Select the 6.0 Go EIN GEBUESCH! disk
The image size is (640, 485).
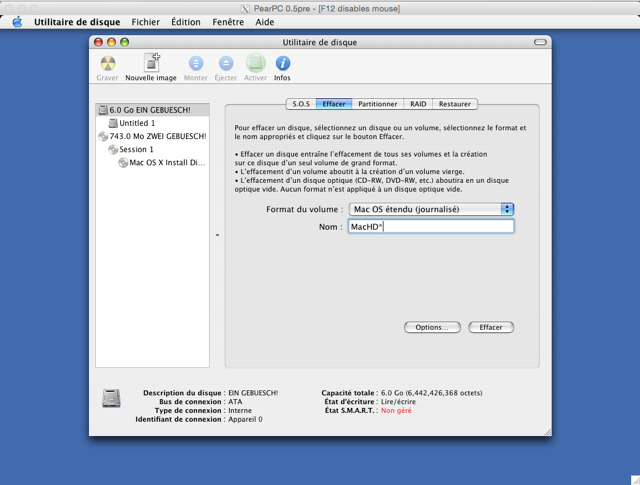[x=153, y=110]
